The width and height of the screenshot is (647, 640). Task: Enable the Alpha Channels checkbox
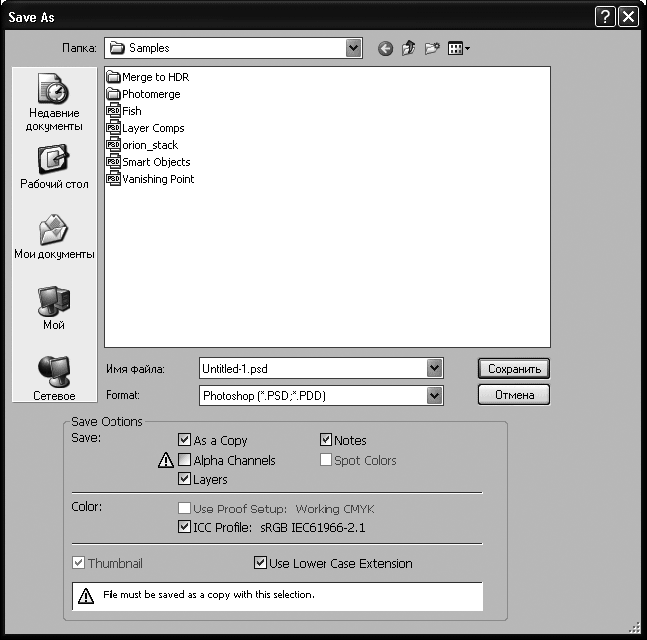pos(184,460)
